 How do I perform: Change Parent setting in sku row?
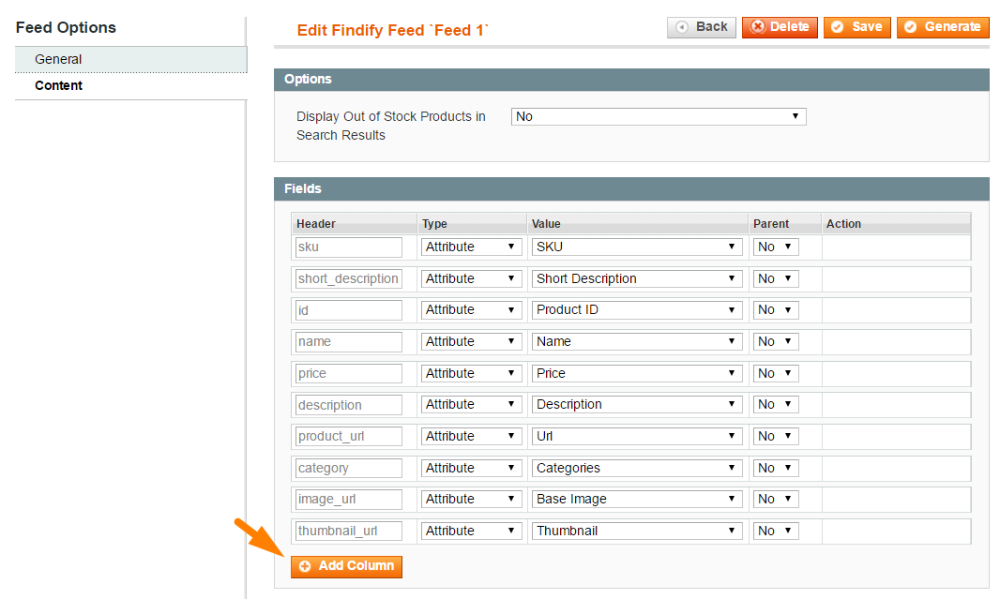776,247
